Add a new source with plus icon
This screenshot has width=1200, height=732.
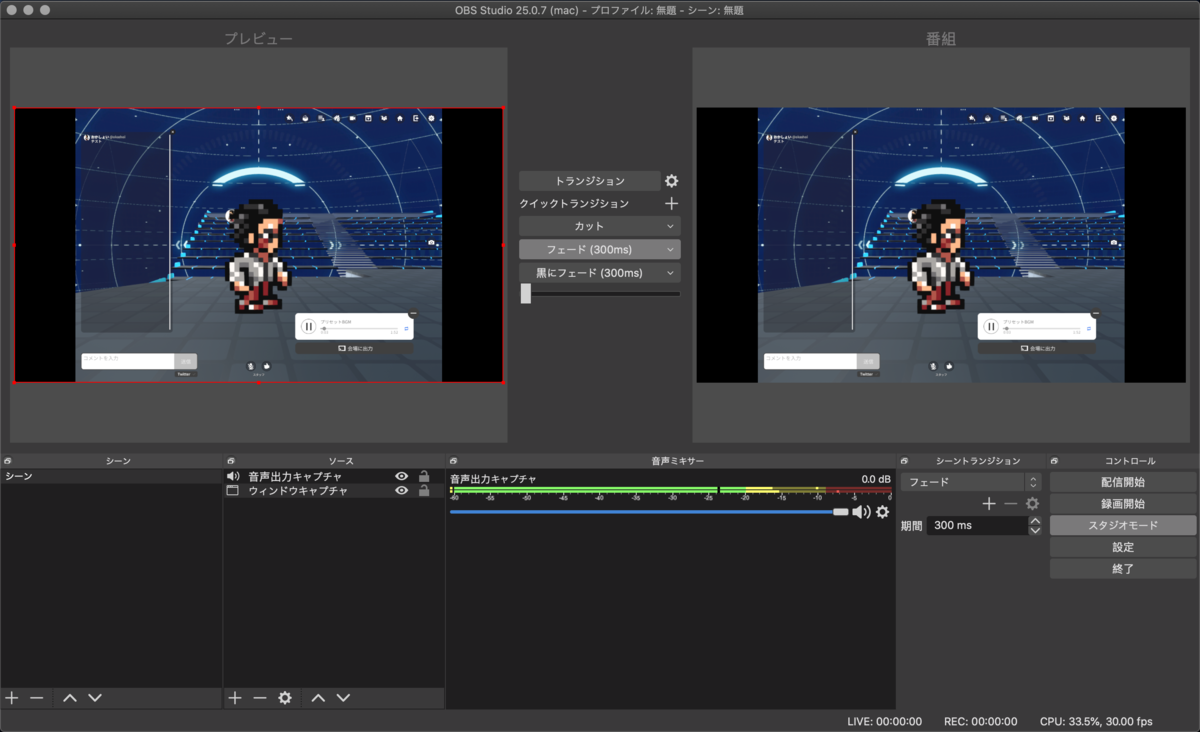235,698
